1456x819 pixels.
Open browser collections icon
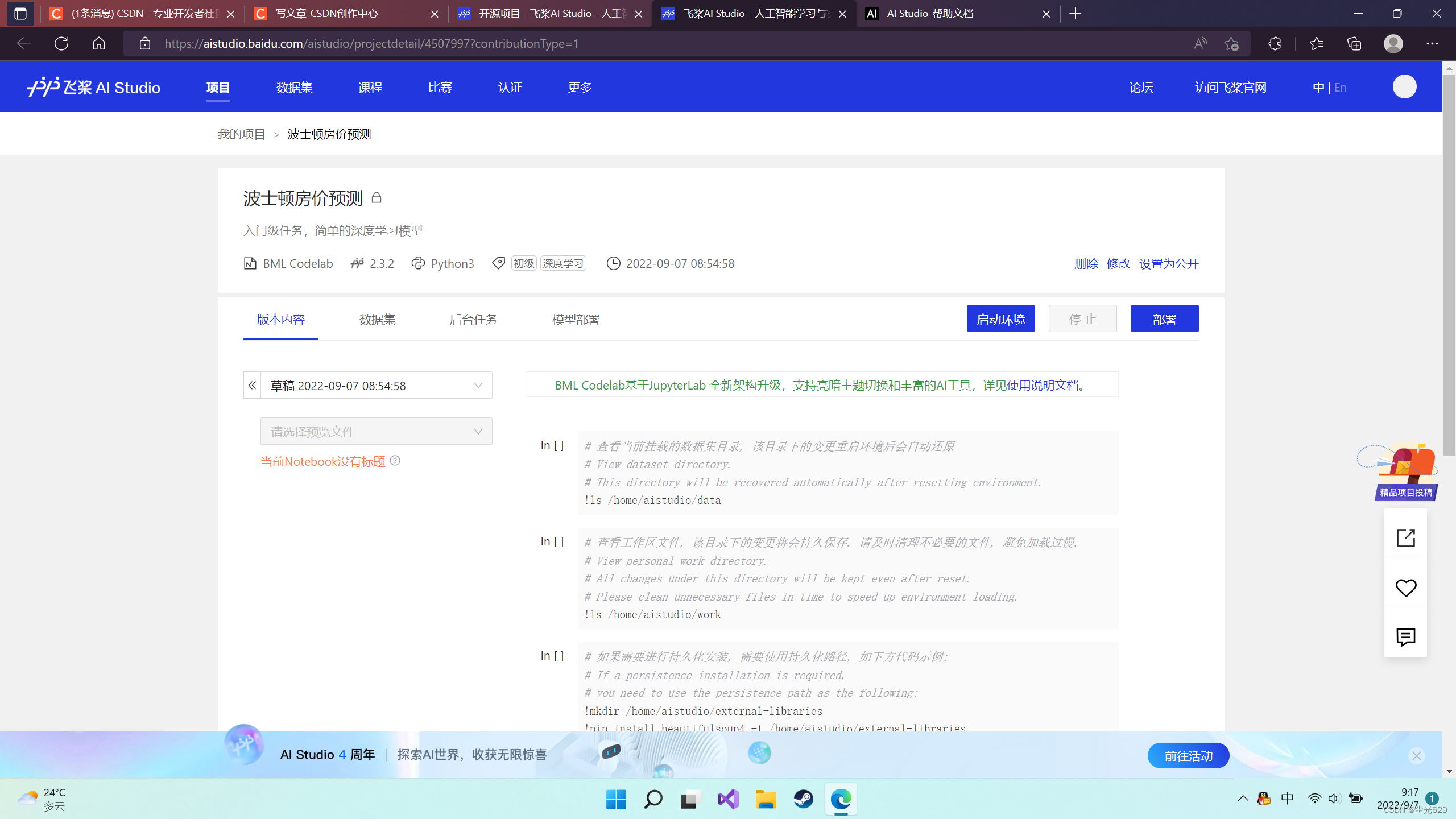1354,43
